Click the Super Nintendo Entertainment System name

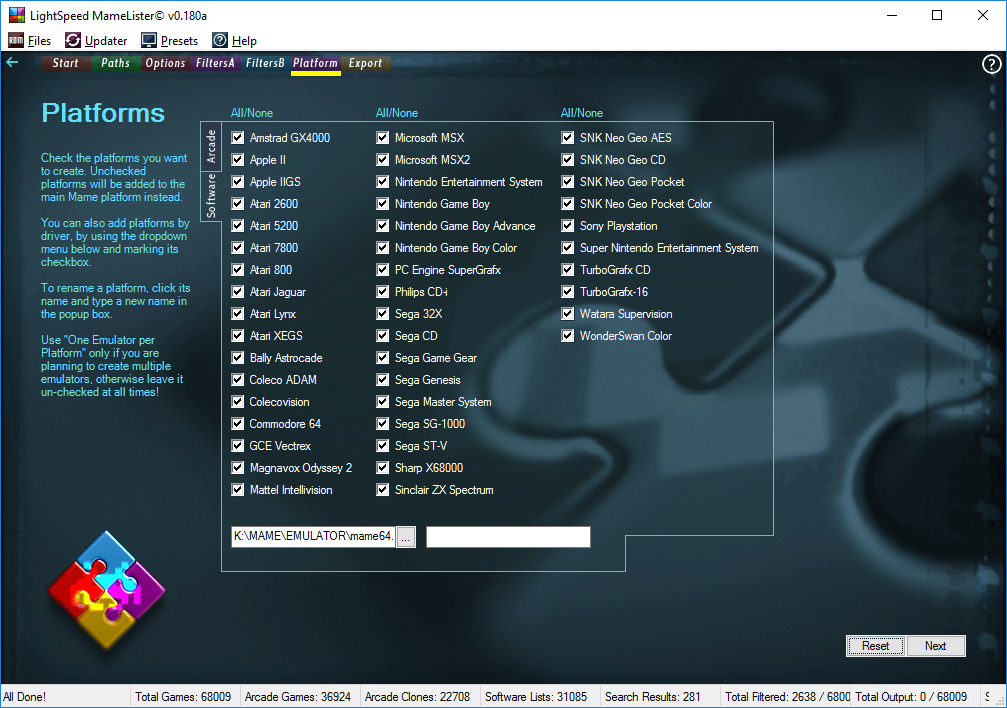click(669, 248)
